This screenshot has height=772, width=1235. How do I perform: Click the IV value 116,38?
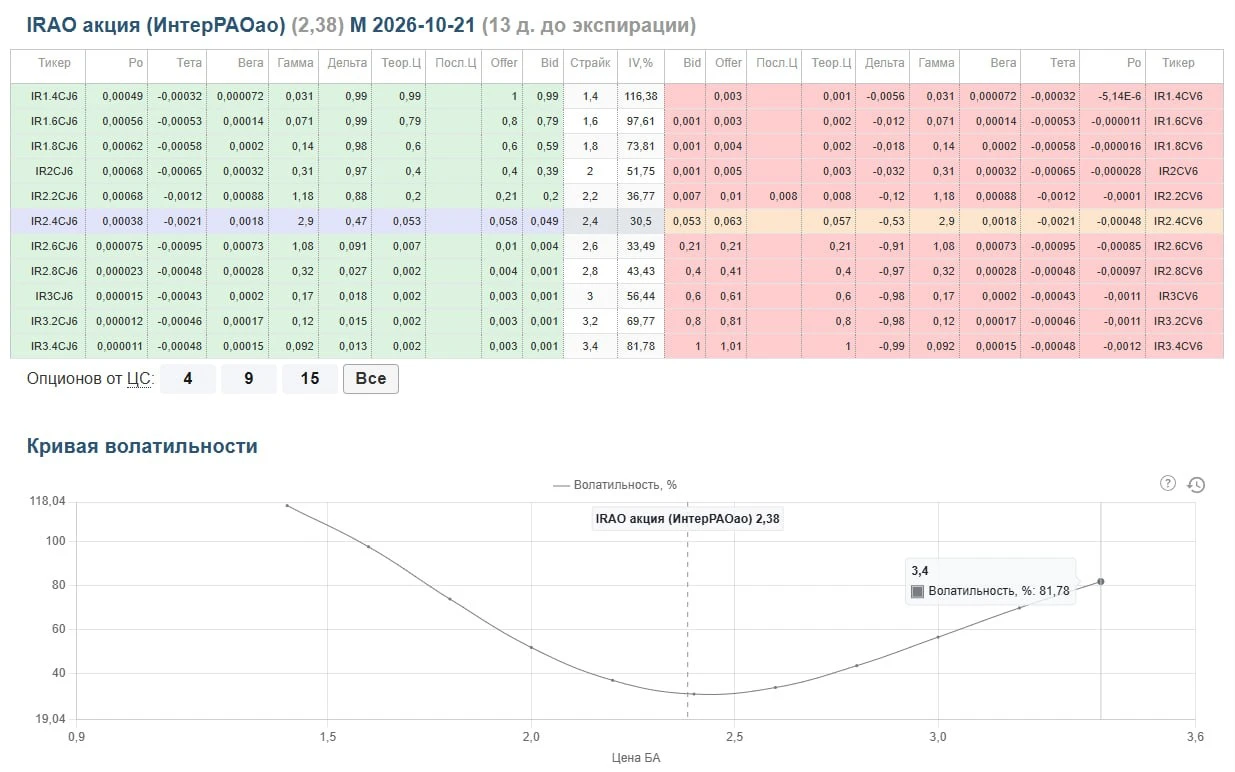pos(640,96)
